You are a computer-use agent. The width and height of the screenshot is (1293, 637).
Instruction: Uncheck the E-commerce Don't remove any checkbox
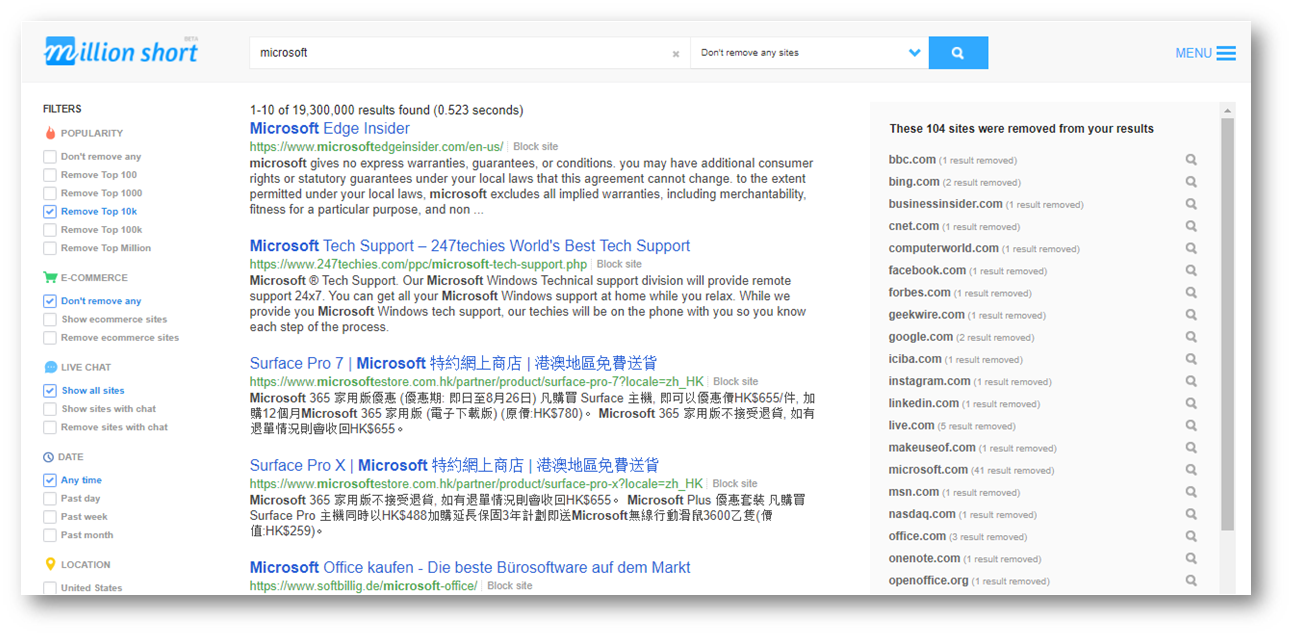pos(50,301)
